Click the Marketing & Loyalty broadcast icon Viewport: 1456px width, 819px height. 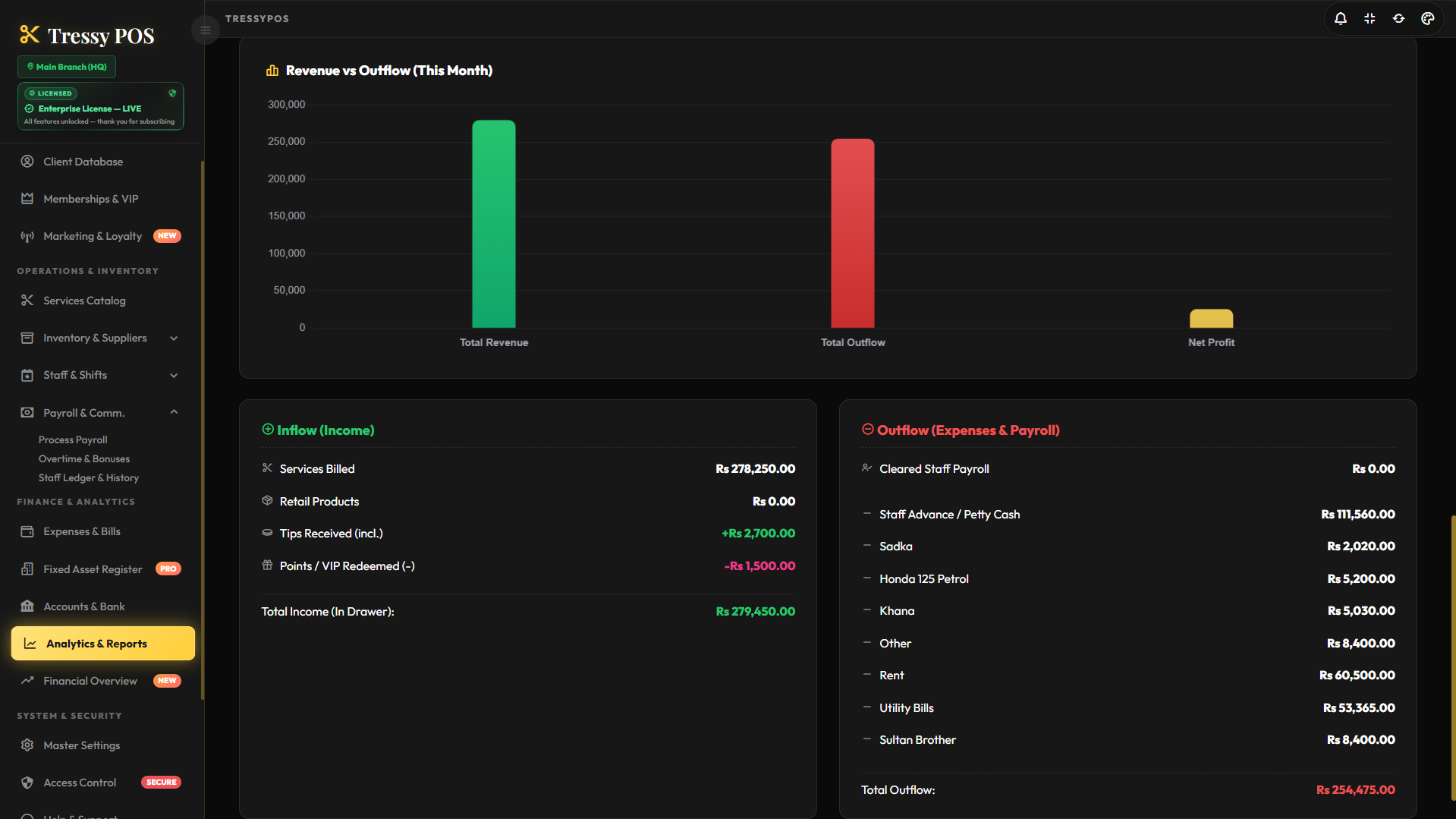tap(27, 236)
